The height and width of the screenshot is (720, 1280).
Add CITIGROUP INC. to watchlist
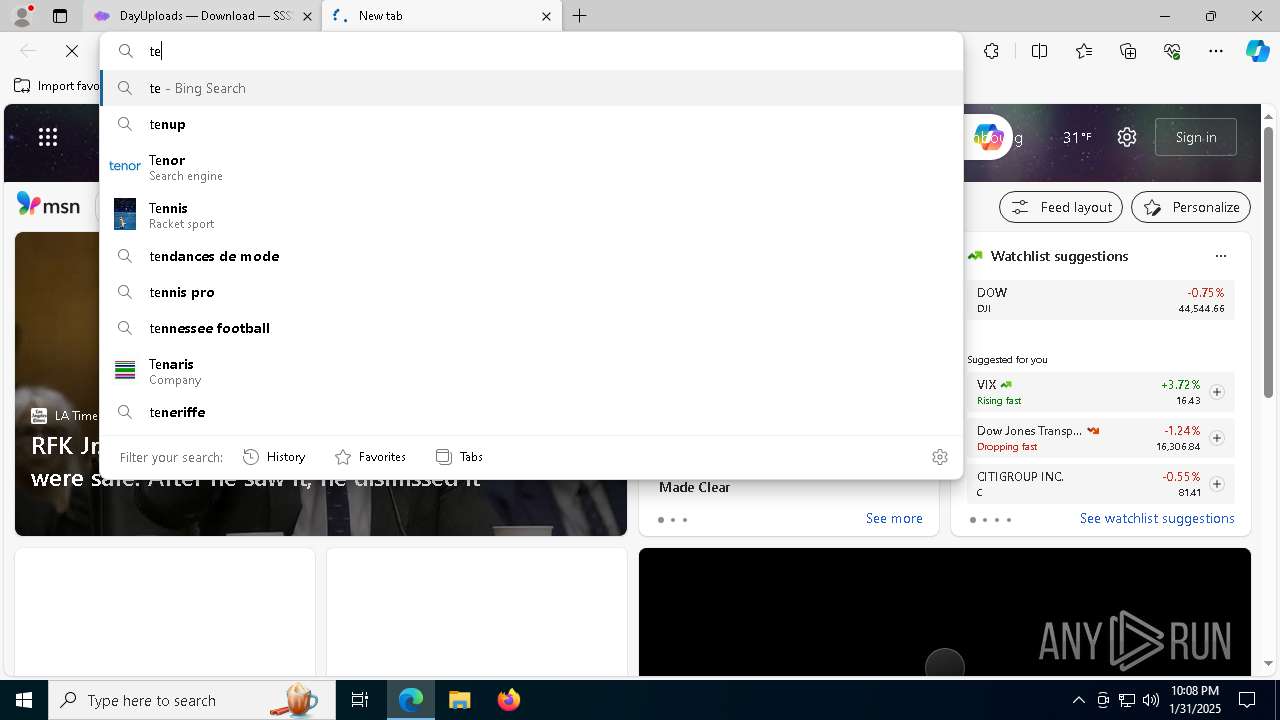(x=1217, y=484)
